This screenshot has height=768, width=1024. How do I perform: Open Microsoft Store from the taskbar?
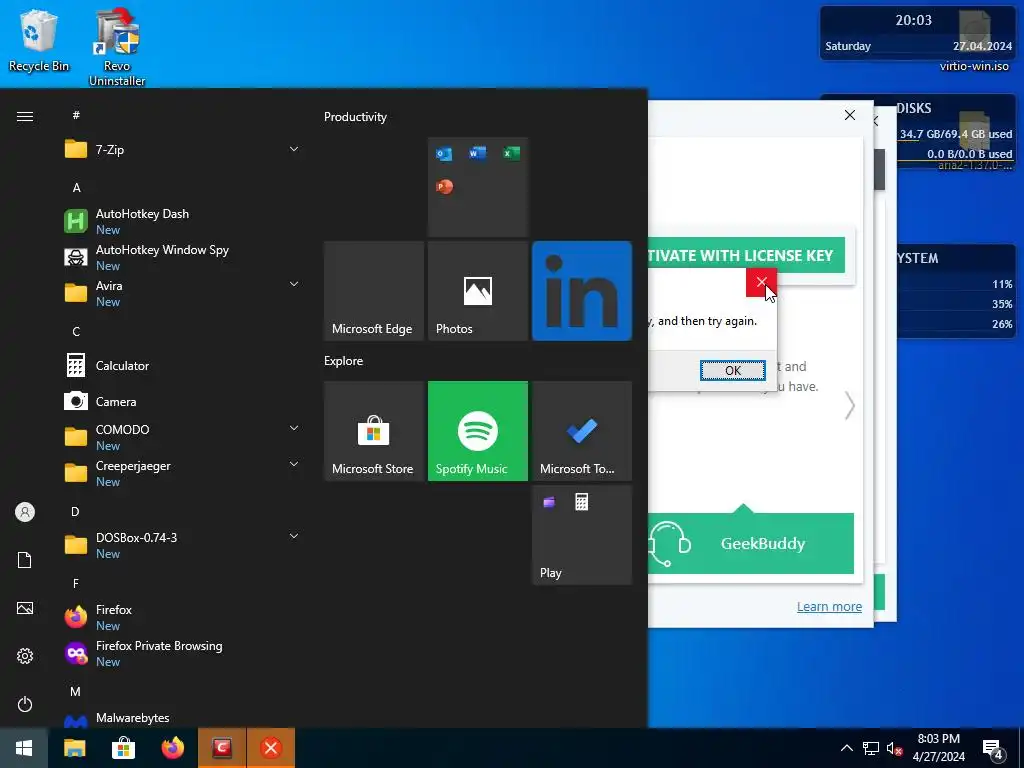pos(123,748)
